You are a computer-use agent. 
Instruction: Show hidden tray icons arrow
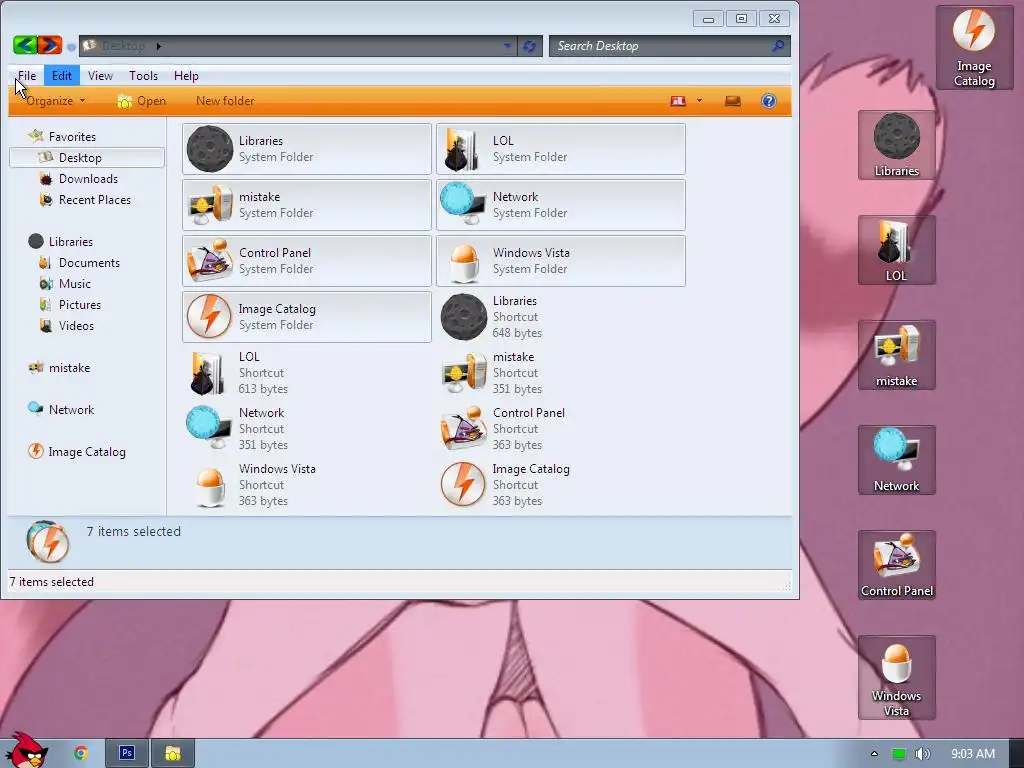click(874, 754)
